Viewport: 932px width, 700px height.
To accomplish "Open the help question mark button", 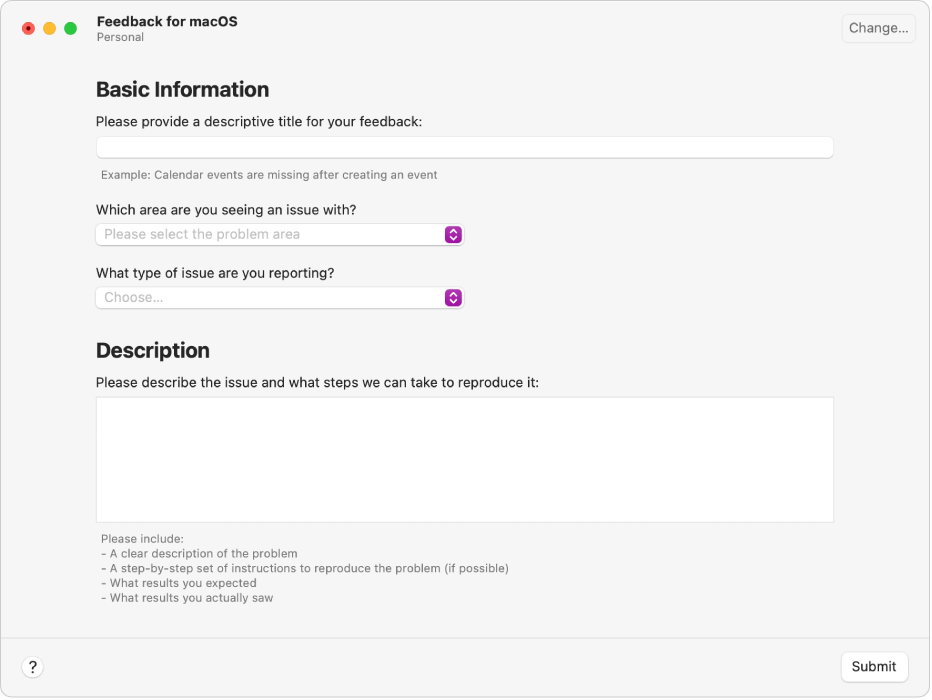I will tap(32, 667).
